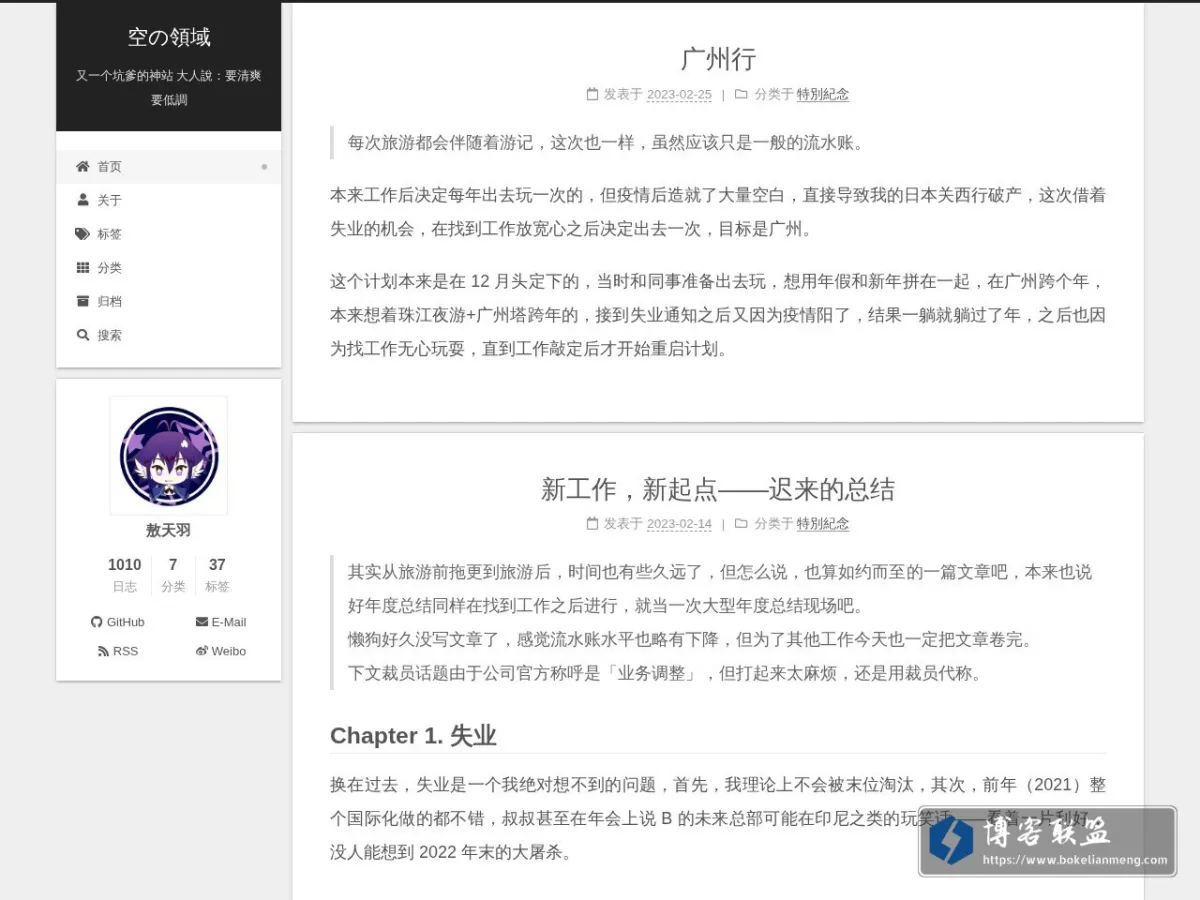Click folder icon in 广州行 post meta
This screenshot has height=900, width=1200.
pyautogui.click(x=741, y=94)
